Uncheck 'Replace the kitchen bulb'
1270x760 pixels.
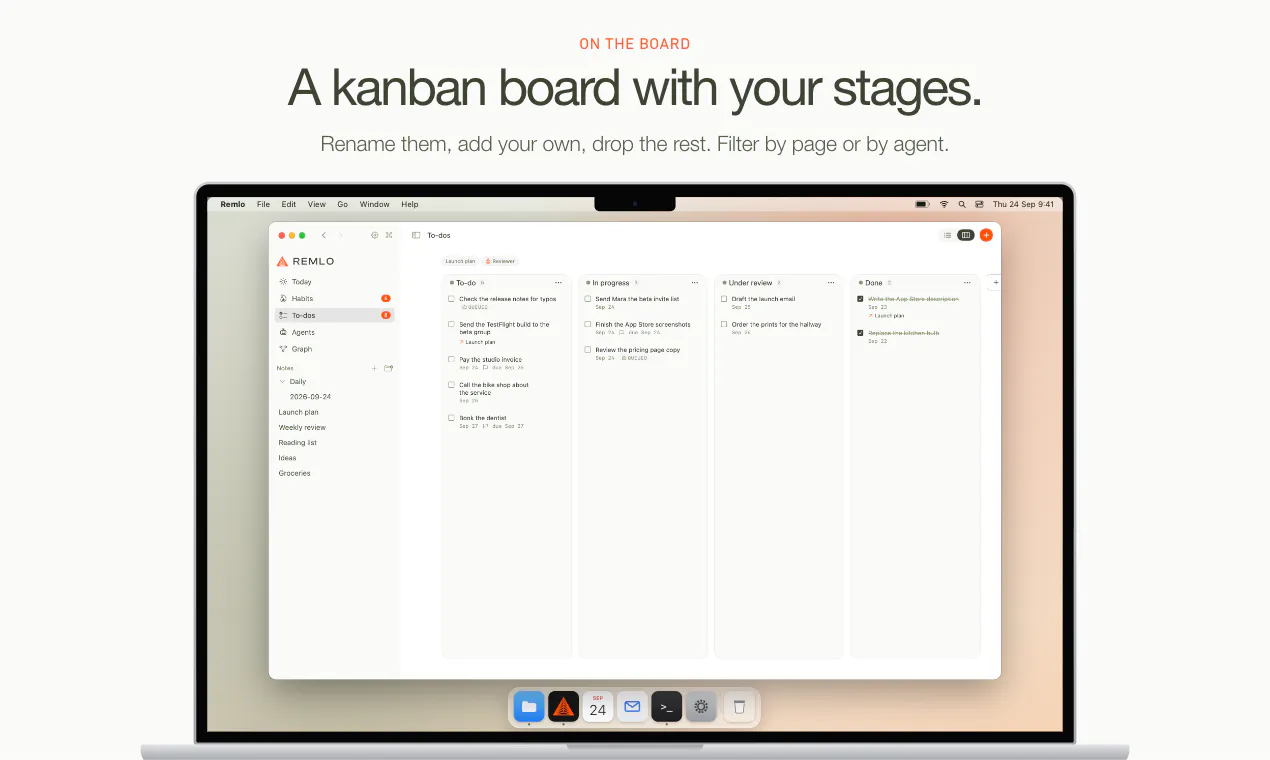[860, 333]
